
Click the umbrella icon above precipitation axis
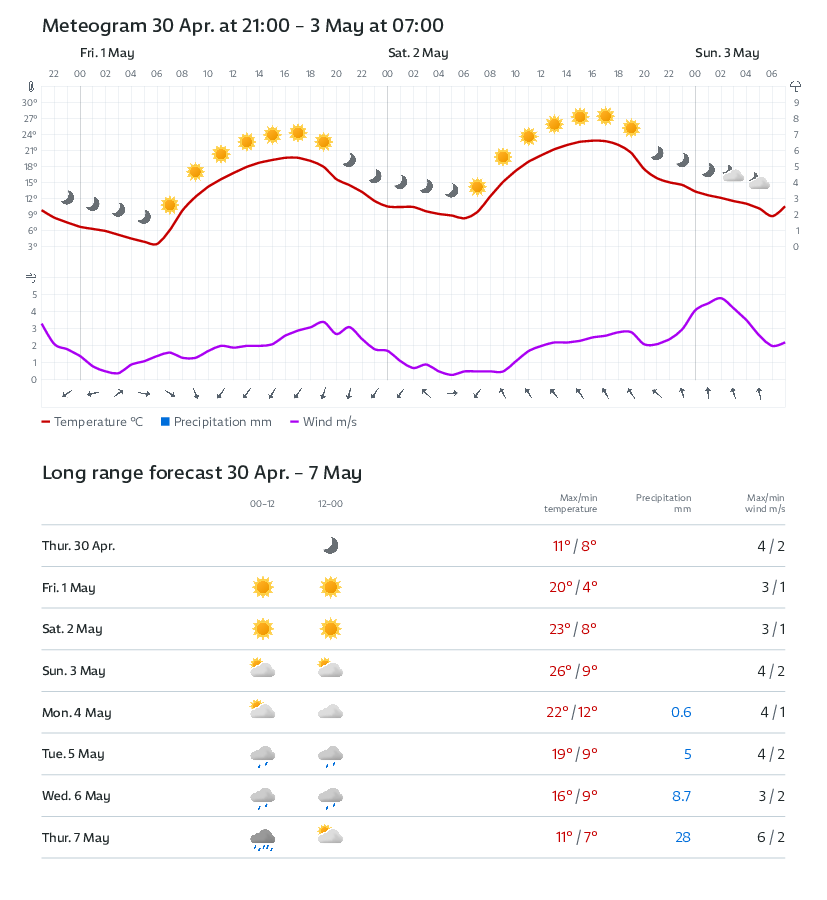(x=796, y=87)
